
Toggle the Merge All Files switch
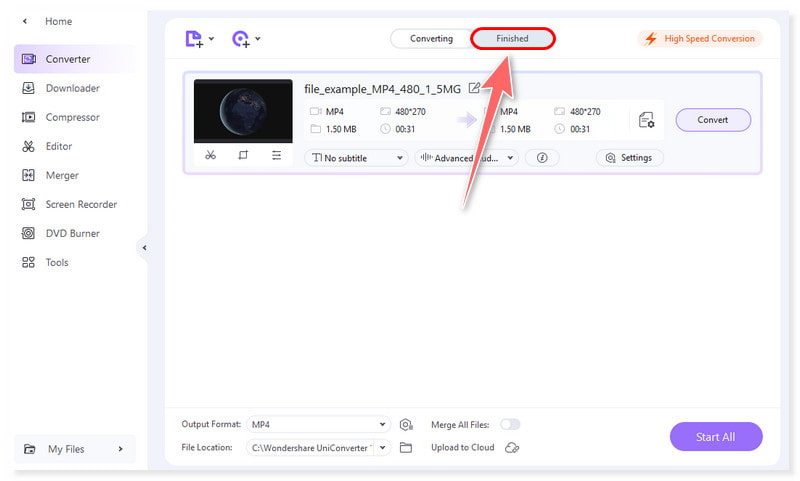pyautogui.click(x=510, y=425)
